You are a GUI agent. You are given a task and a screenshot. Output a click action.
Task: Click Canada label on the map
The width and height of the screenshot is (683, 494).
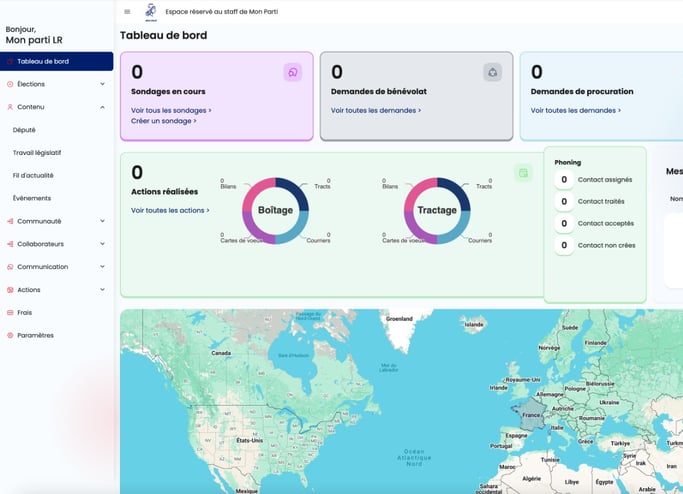click(x=221, y=353)
